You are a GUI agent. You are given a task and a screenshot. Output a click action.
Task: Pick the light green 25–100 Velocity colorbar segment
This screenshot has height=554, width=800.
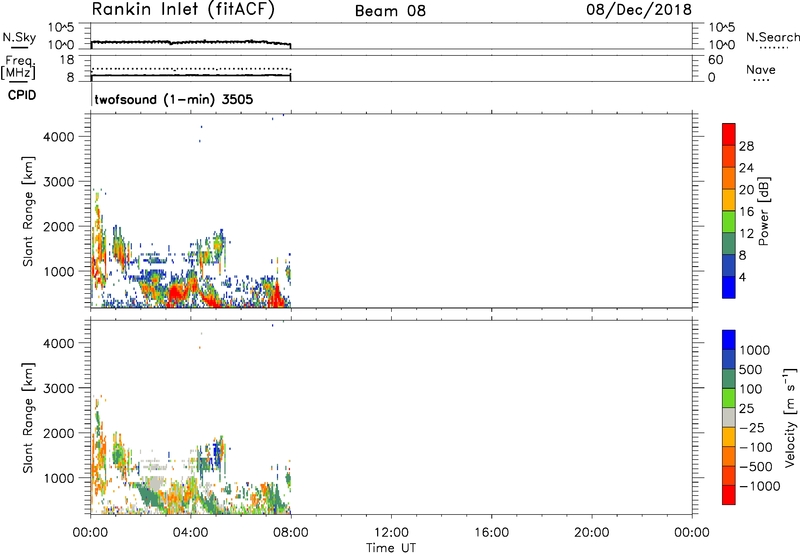pos(729,398)
